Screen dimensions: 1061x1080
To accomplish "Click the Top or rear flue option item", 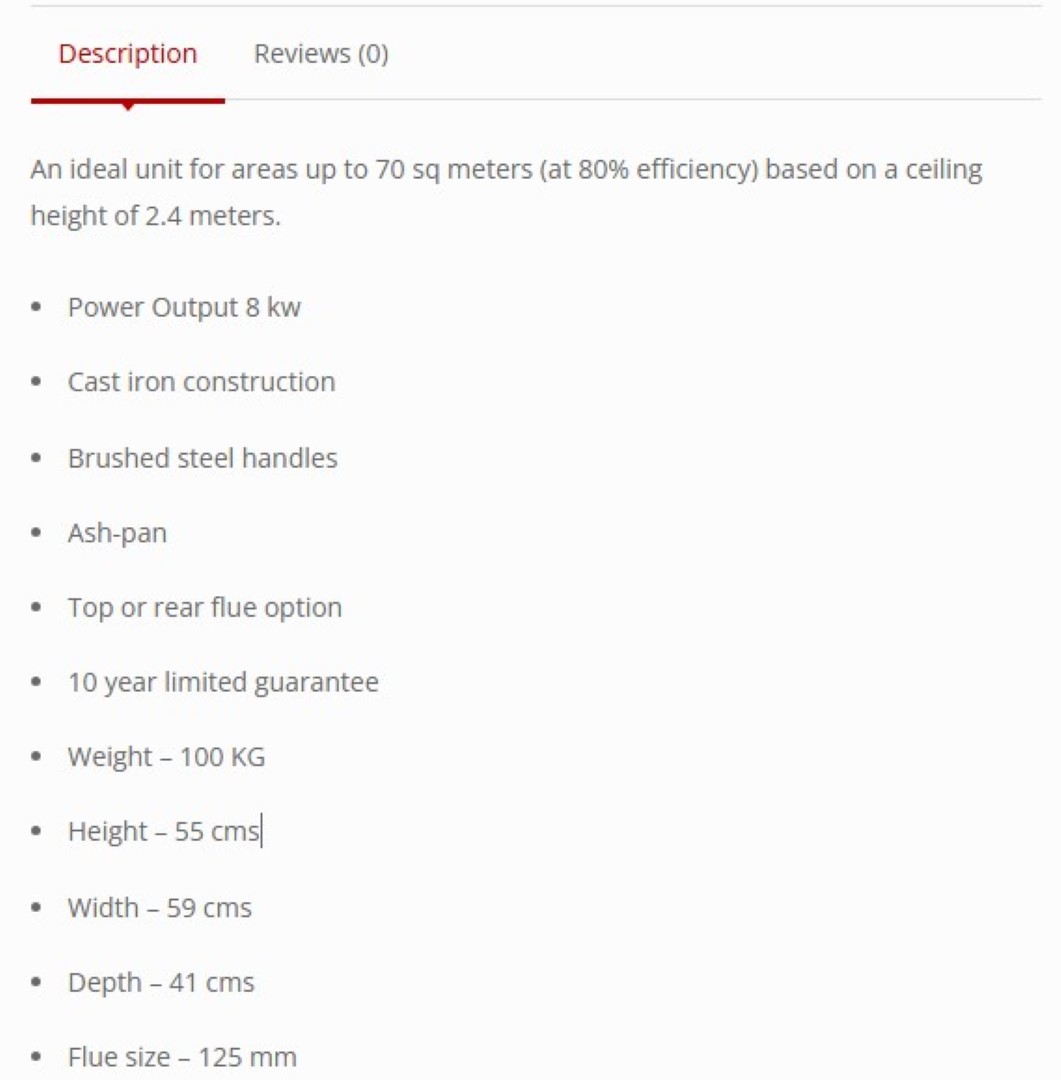I will (205, 608).
